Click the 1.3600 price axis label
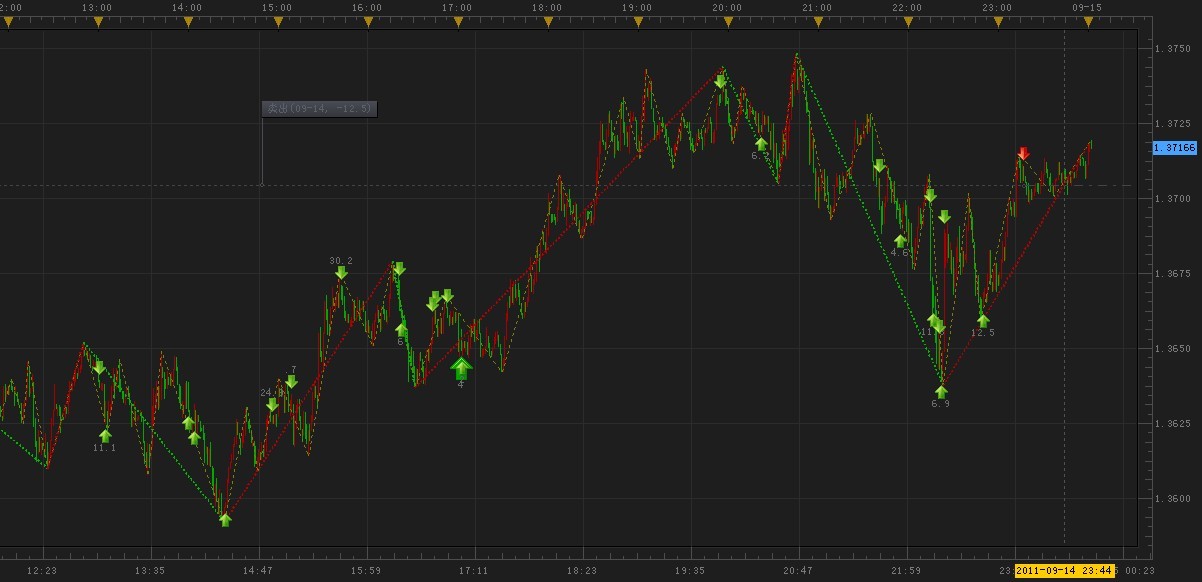 (1171, 499)
